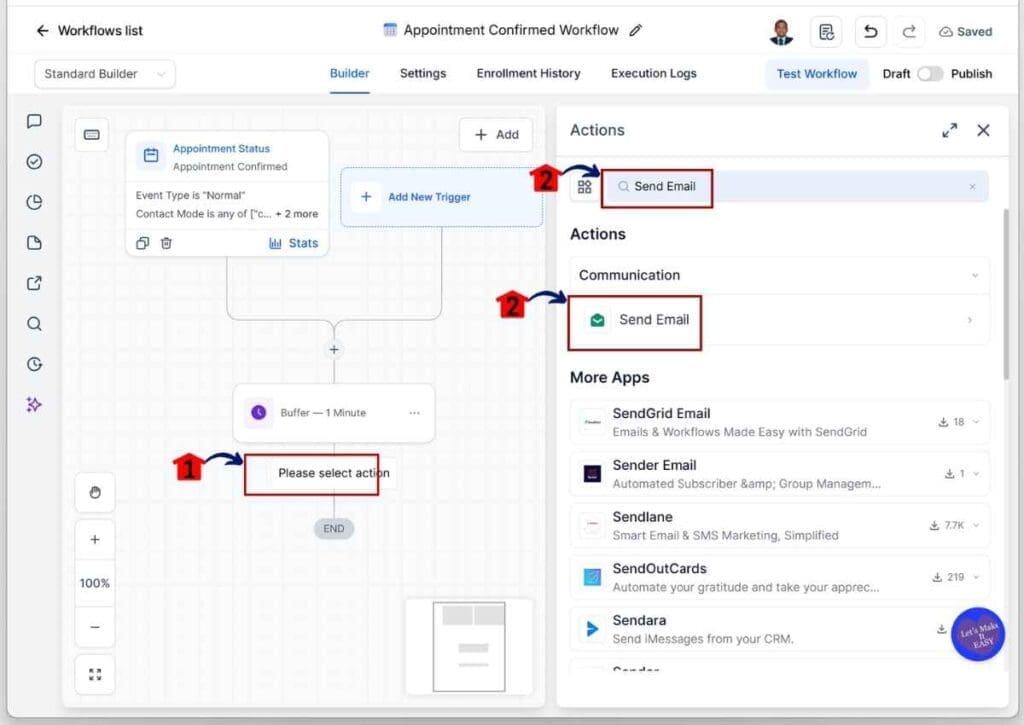
Task: Add step with plus connector node
Action: (334, 349)
